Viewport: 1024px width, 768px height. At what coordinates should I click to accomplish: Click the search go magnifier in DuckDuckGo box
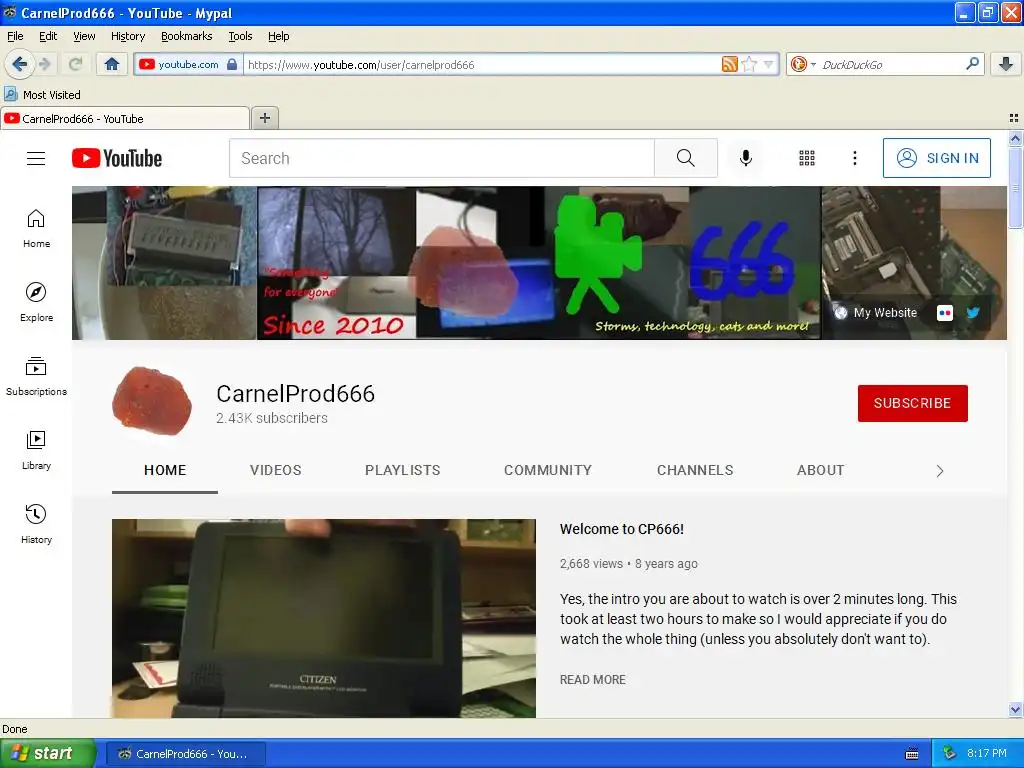[972, 64]
